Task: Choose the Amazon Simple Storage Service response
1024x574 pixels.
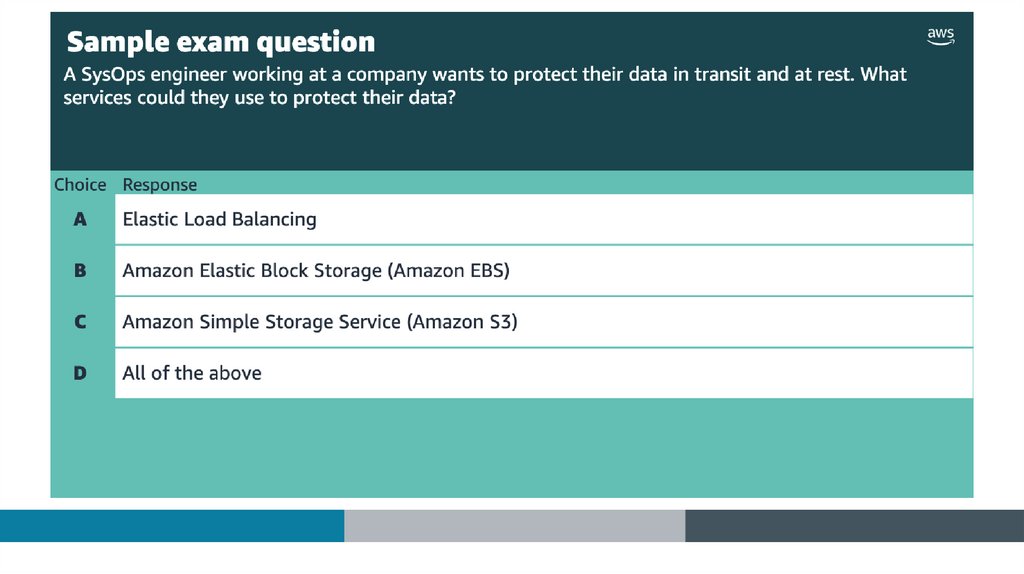Action: (x=320, y=322)
